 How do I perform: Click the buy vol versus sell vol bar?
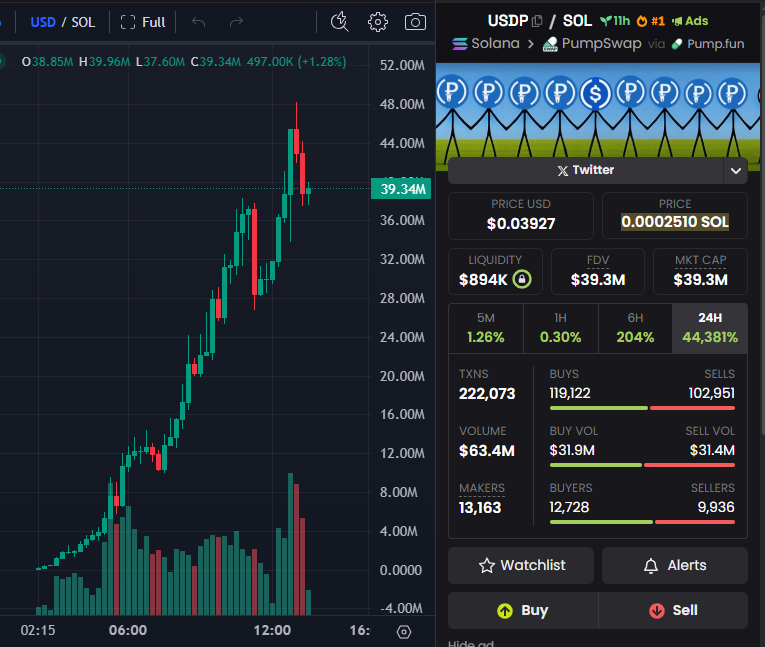tap(642, 465)
